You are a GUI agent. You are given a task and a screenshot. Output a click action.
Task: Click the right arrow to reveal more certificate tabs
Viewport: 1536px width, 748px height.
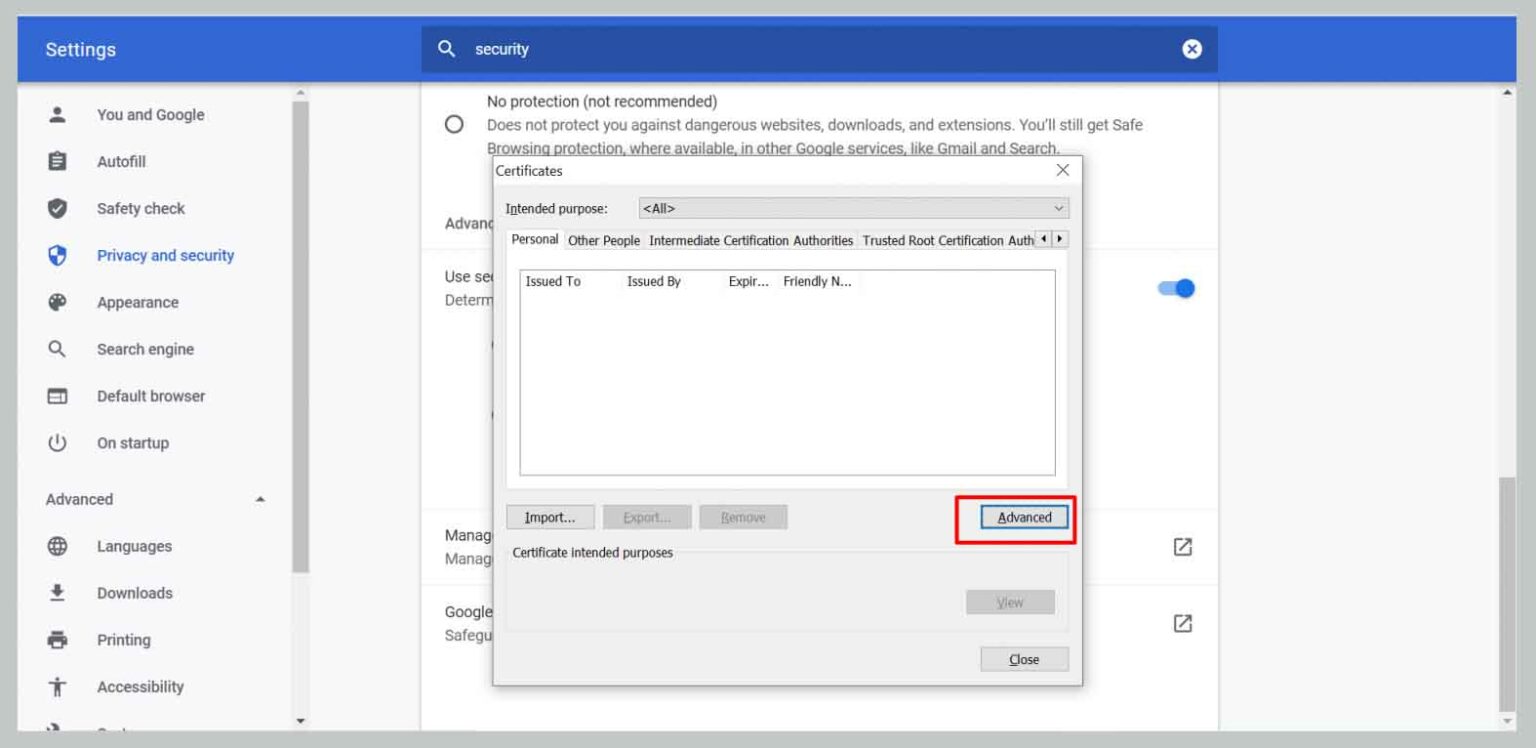pyautogui.click(x=1058, y=239)
